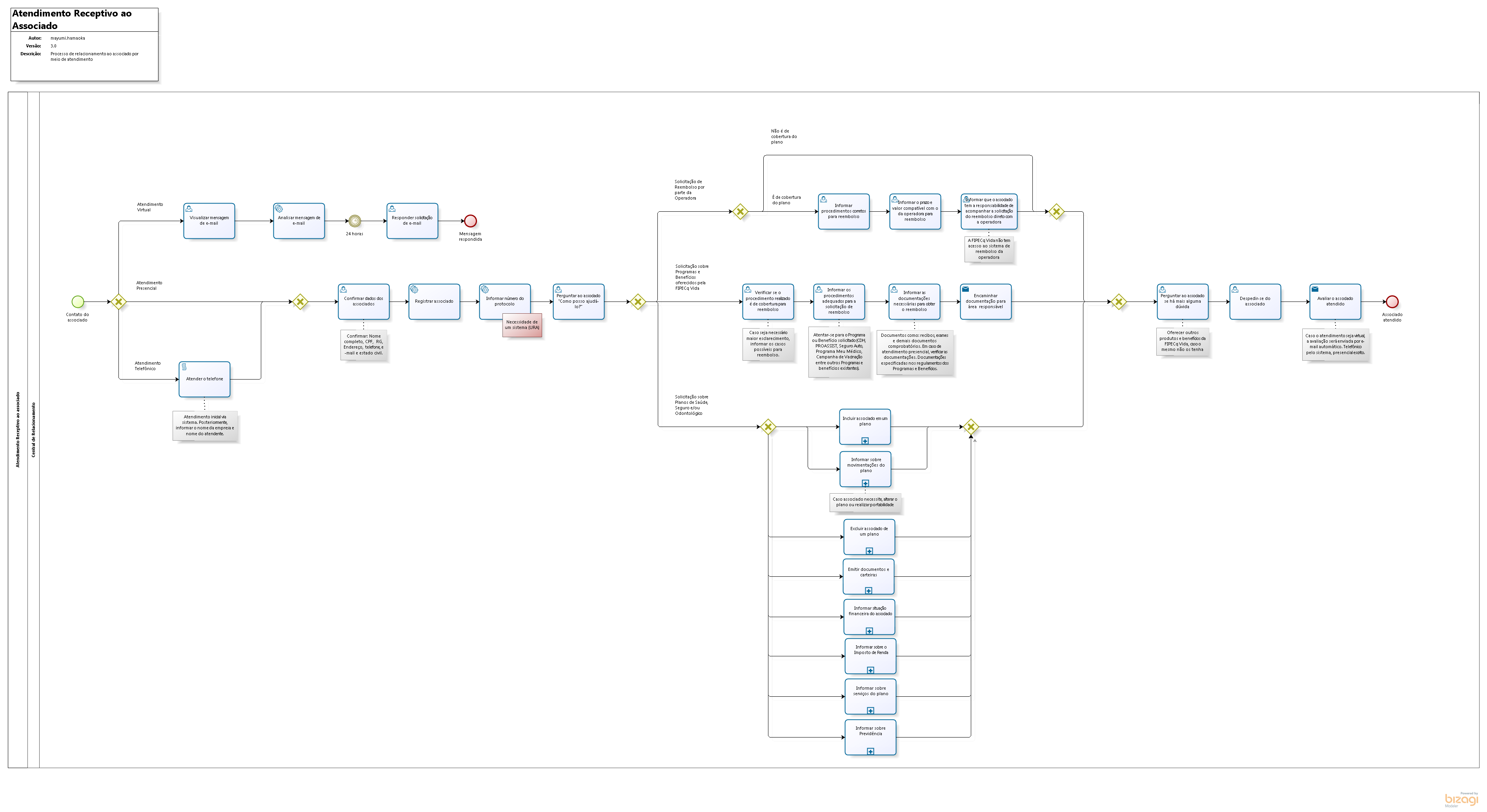Select the 'Despedir-se do associado' task box
Viewport: 1487px width, 812px height.
click(x=1255, y=302)
